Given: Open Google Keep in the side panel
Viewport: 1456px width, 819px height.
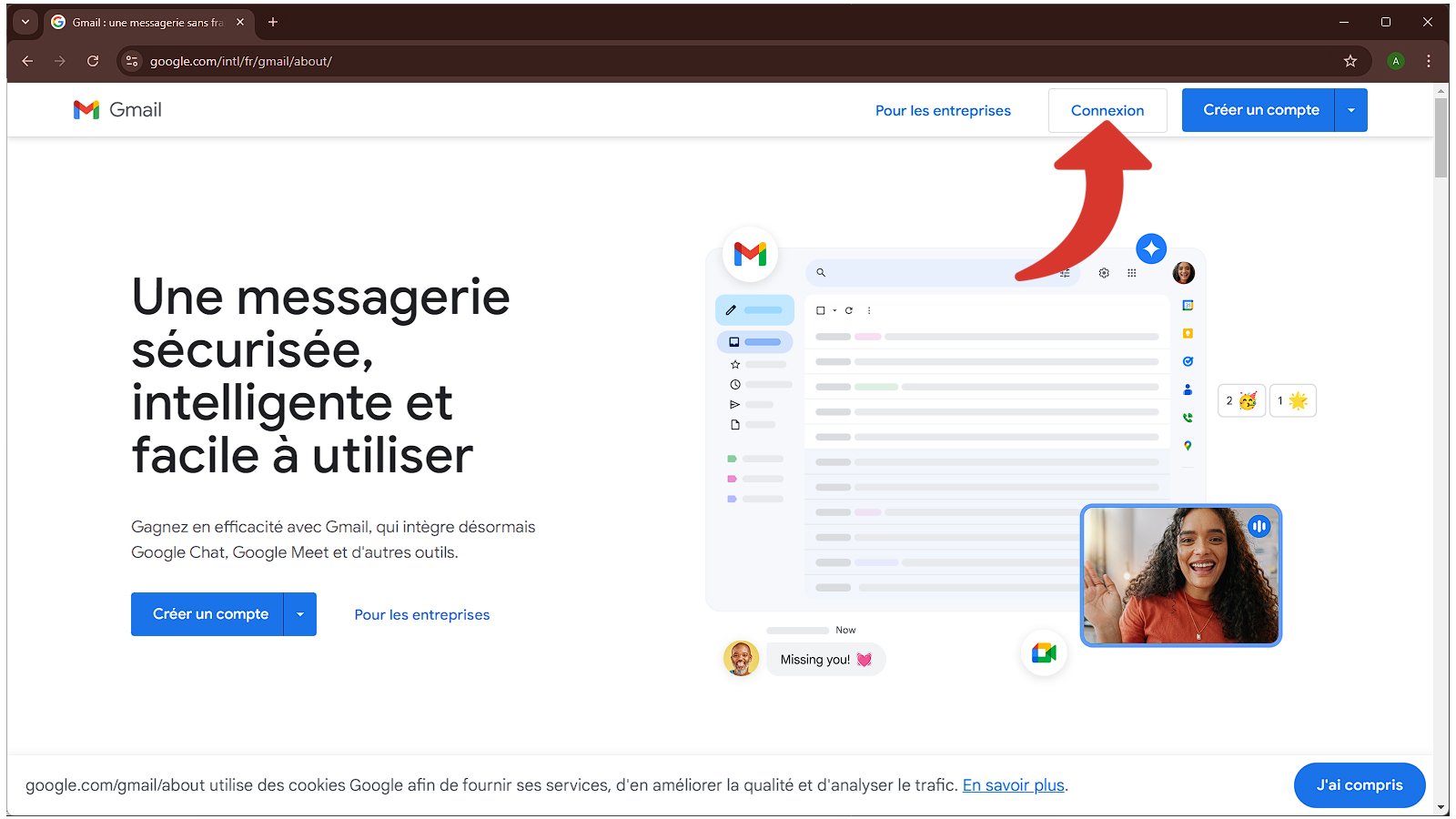Looking at the screenshot, I should click(x=1187, y=333).
